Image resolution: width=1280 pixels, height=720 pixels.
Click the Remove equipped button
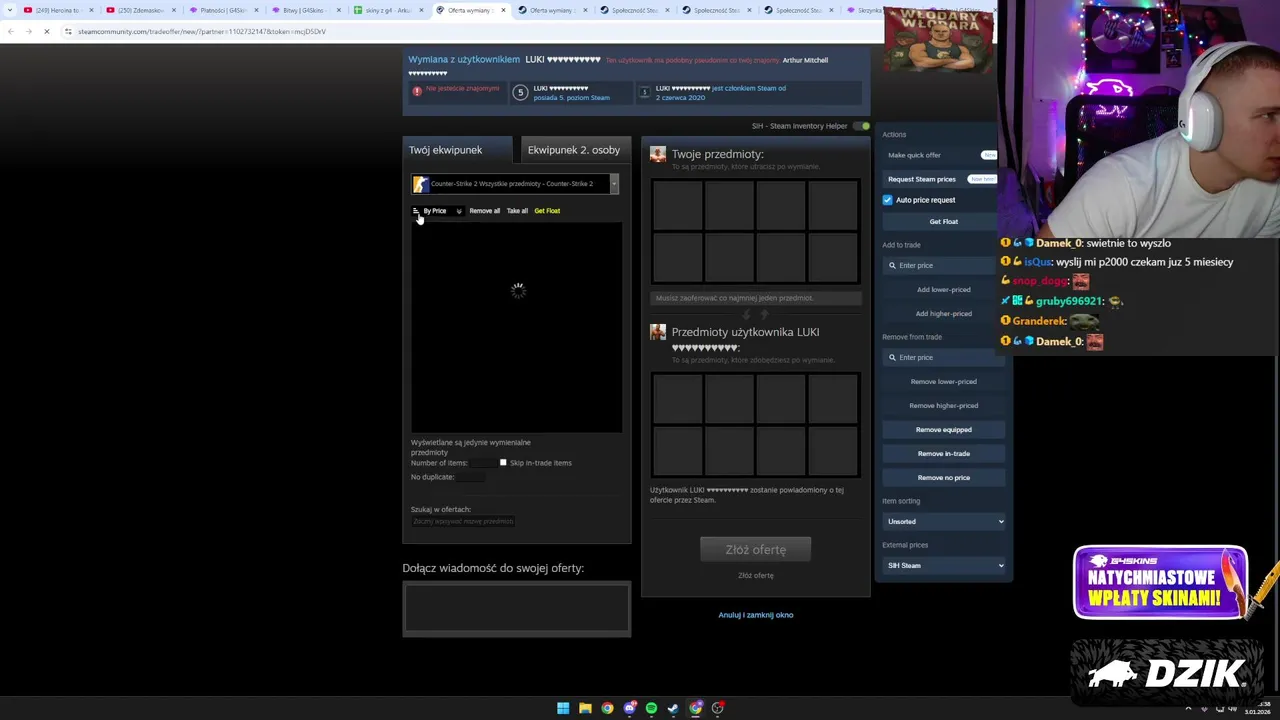pyautogui.click(x=943, y=430)
